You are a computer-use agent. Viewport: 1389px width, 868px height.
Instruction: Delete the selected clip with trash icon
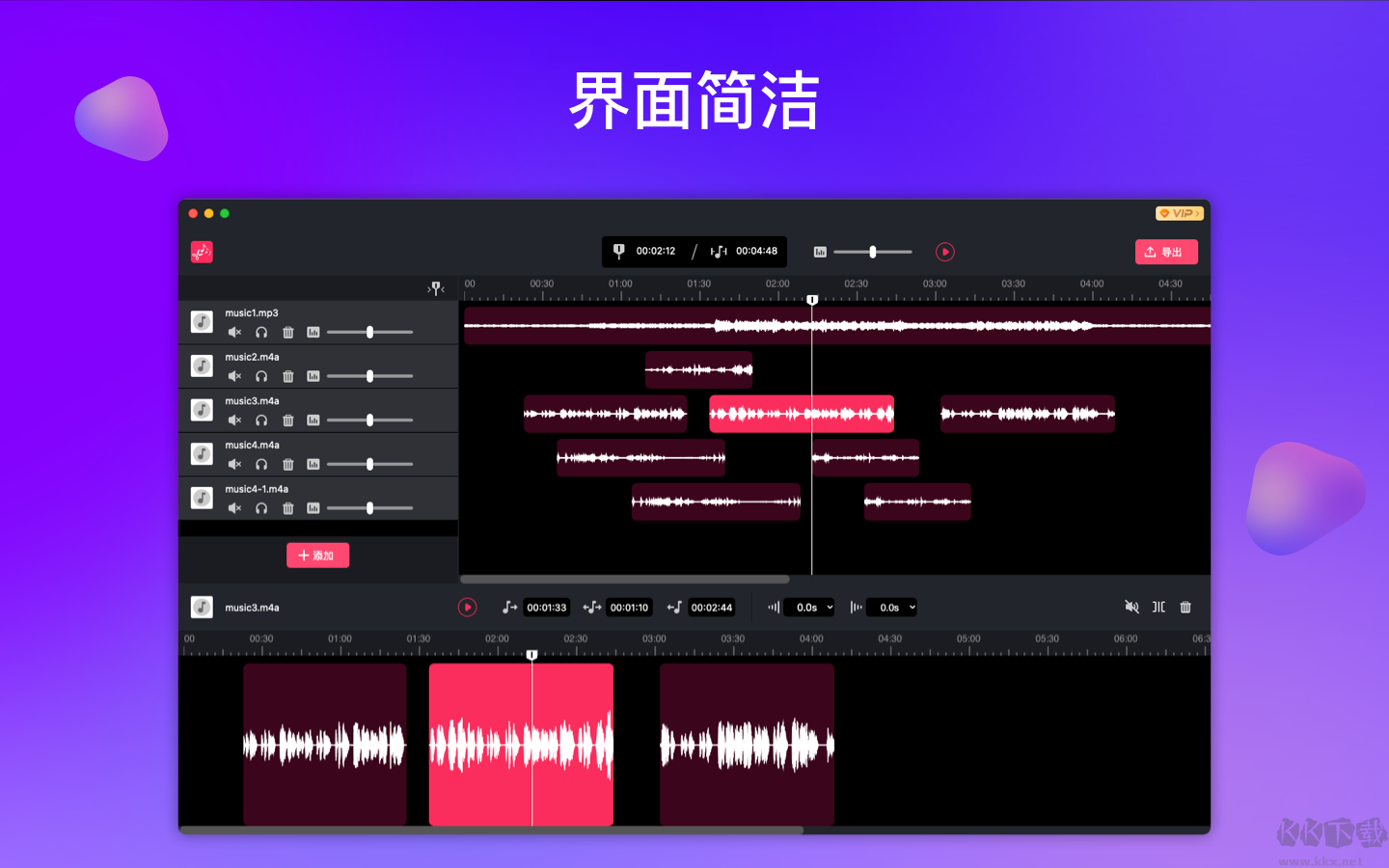1185,607
